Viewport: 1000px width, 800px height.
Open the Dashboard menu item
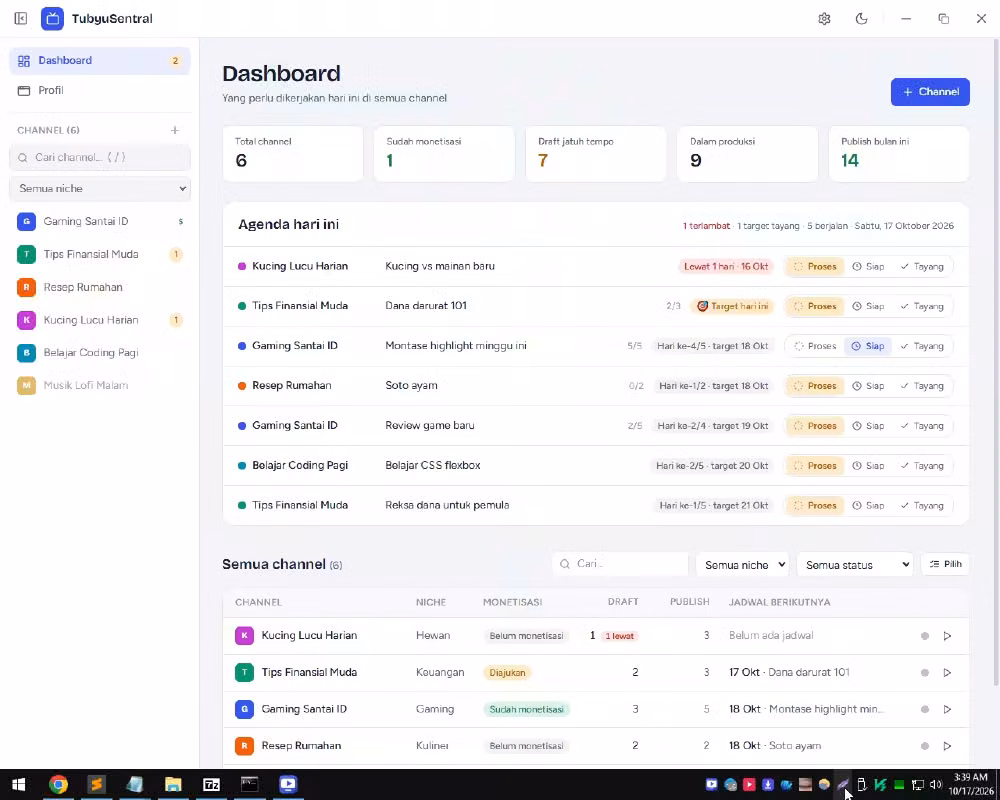tap(99, 61)
